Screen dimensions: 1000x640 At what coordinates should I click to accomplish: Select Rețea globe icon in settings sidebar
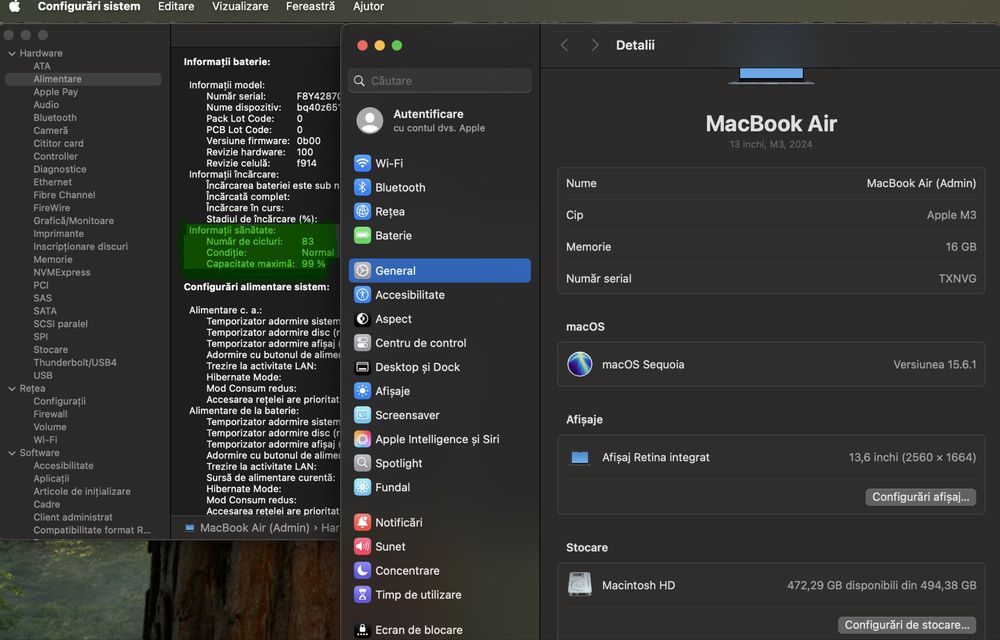[362, 211]
